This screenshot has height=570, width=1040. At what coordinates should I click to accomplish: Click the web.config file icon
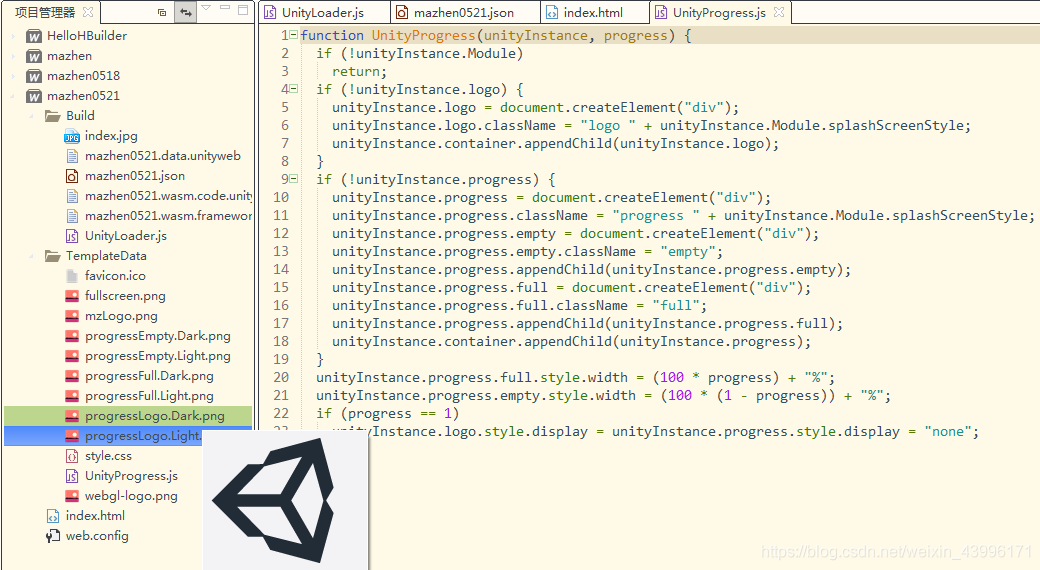(52, 535)
